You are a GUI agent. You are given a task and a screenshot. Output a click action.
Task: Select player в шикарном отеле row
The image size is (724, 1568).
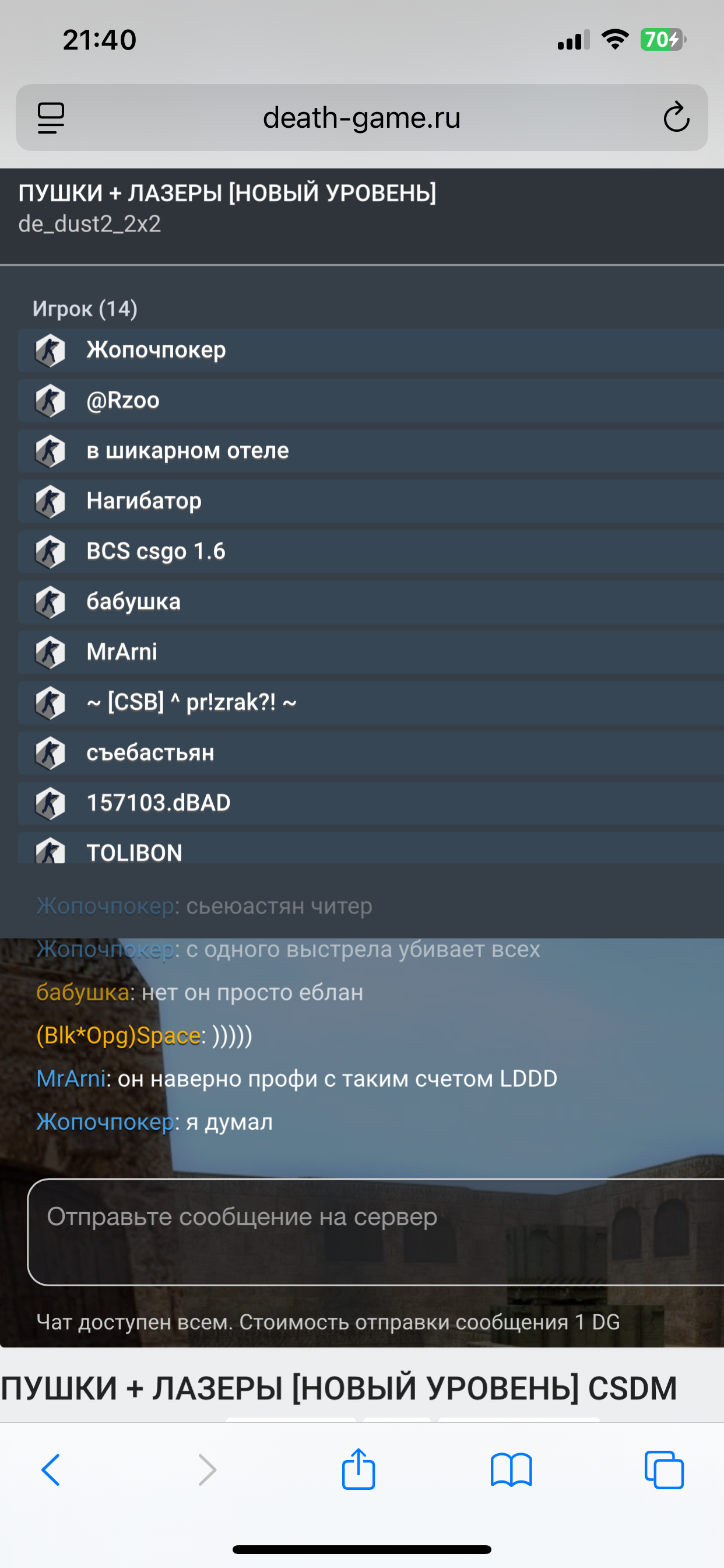[x=371, y=451]
